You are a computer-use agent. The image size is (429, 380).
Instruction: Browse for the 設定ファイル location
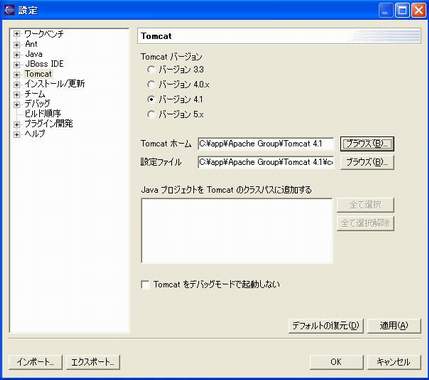coord(367,162)
